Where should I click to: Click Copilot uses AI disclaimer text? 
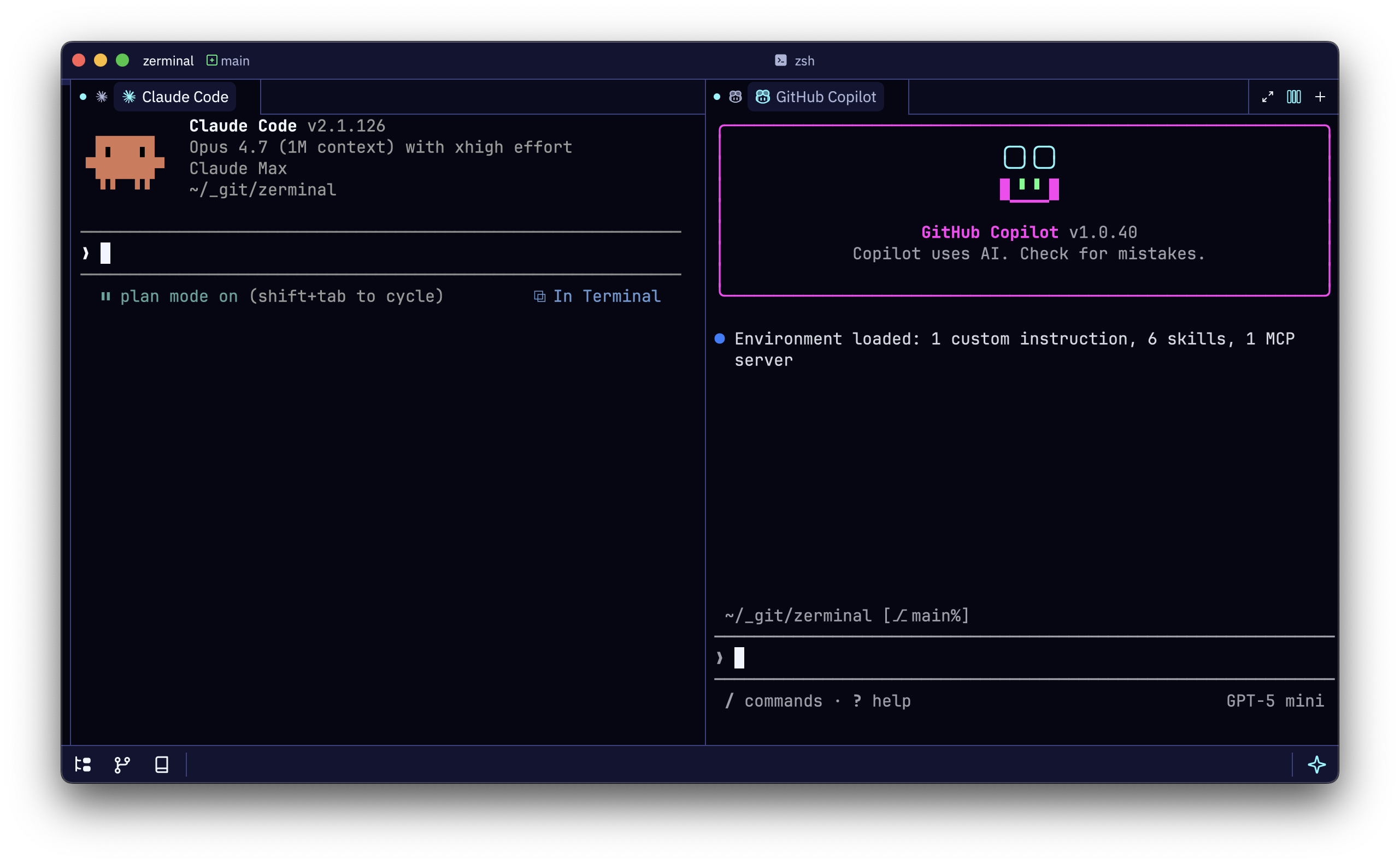coord(1030,254)
